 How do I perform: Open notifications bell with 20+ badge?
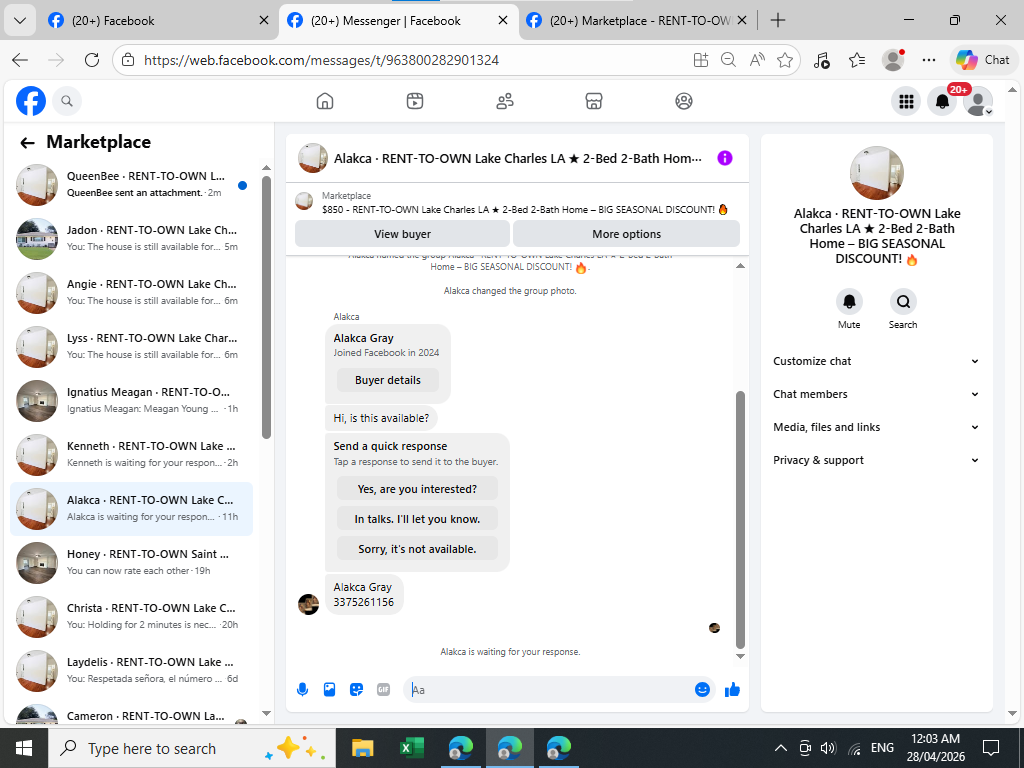(x=942, y=101)
